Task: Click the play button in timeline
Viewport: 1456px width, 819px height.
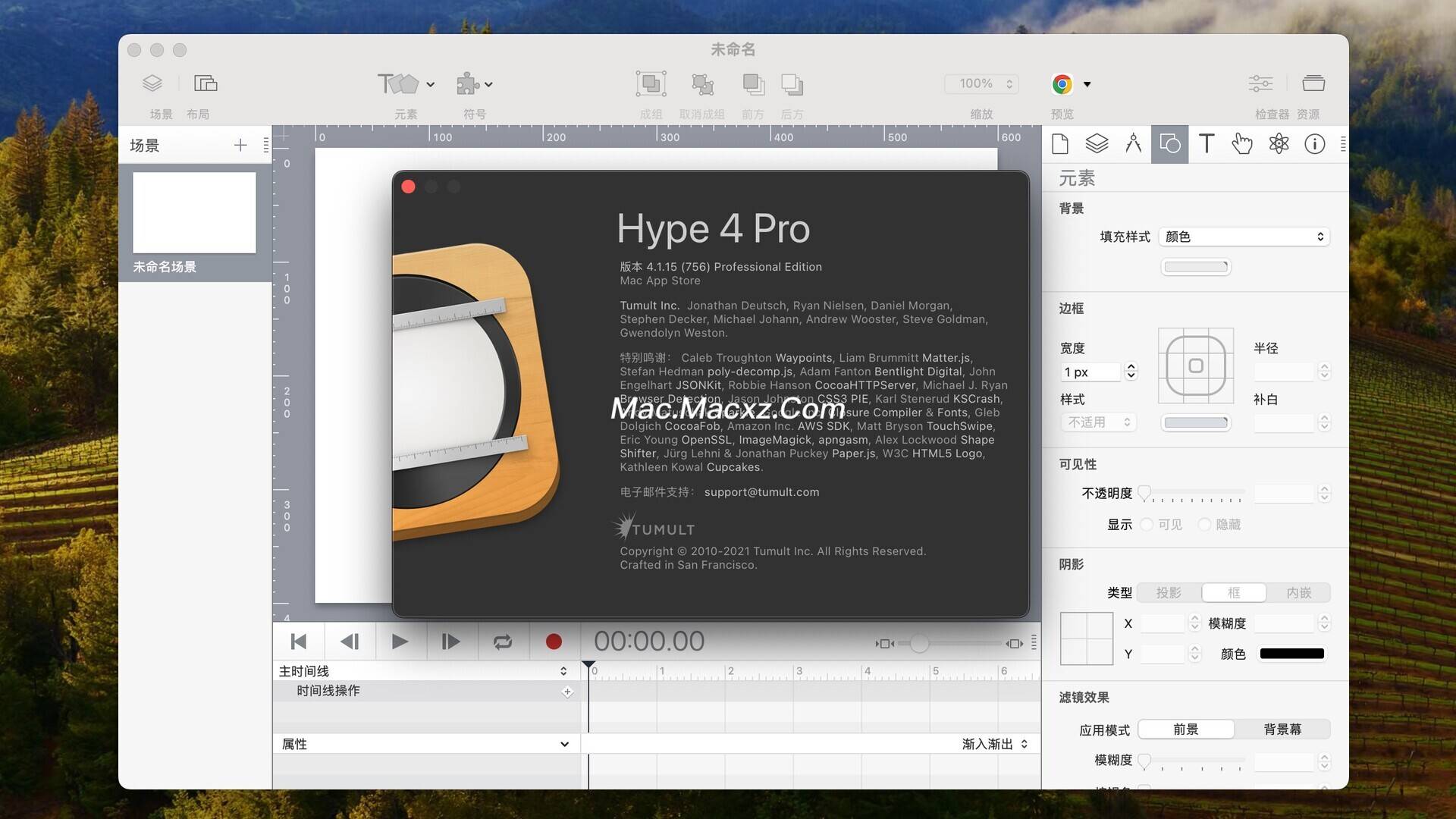Action: point(400,642)
